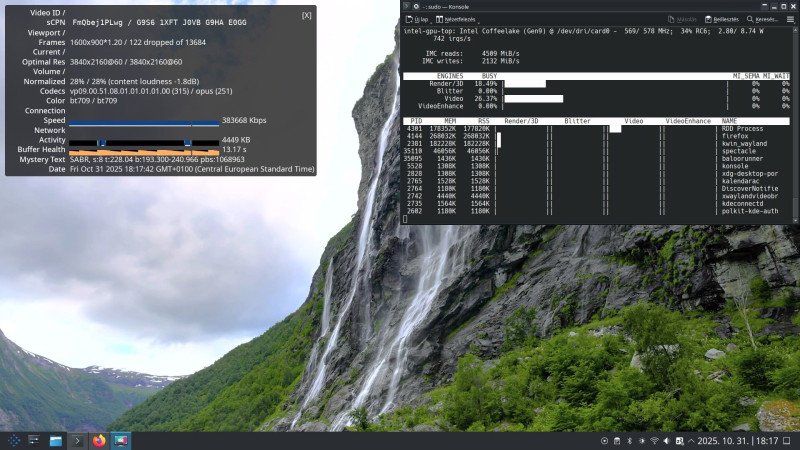This screenshot has height=450, width=800.
Task: Click the 'RDD Process' row name
Action: click(x=742, y=129)
